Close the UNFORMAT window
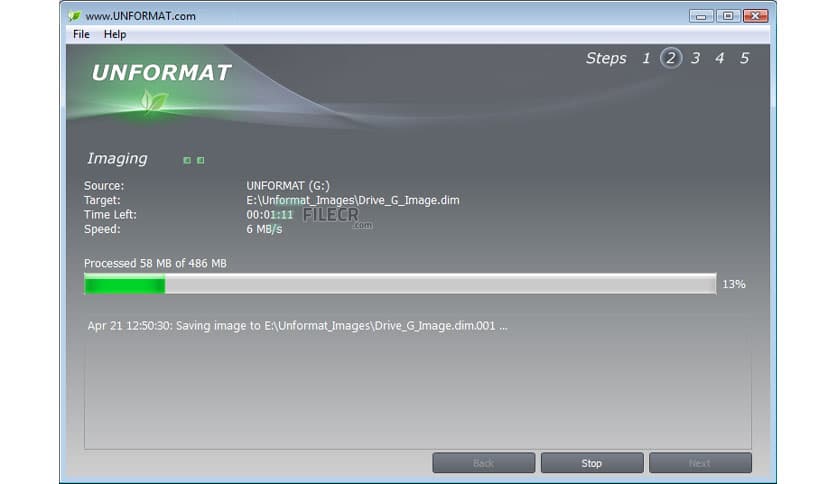 [755, 16]
